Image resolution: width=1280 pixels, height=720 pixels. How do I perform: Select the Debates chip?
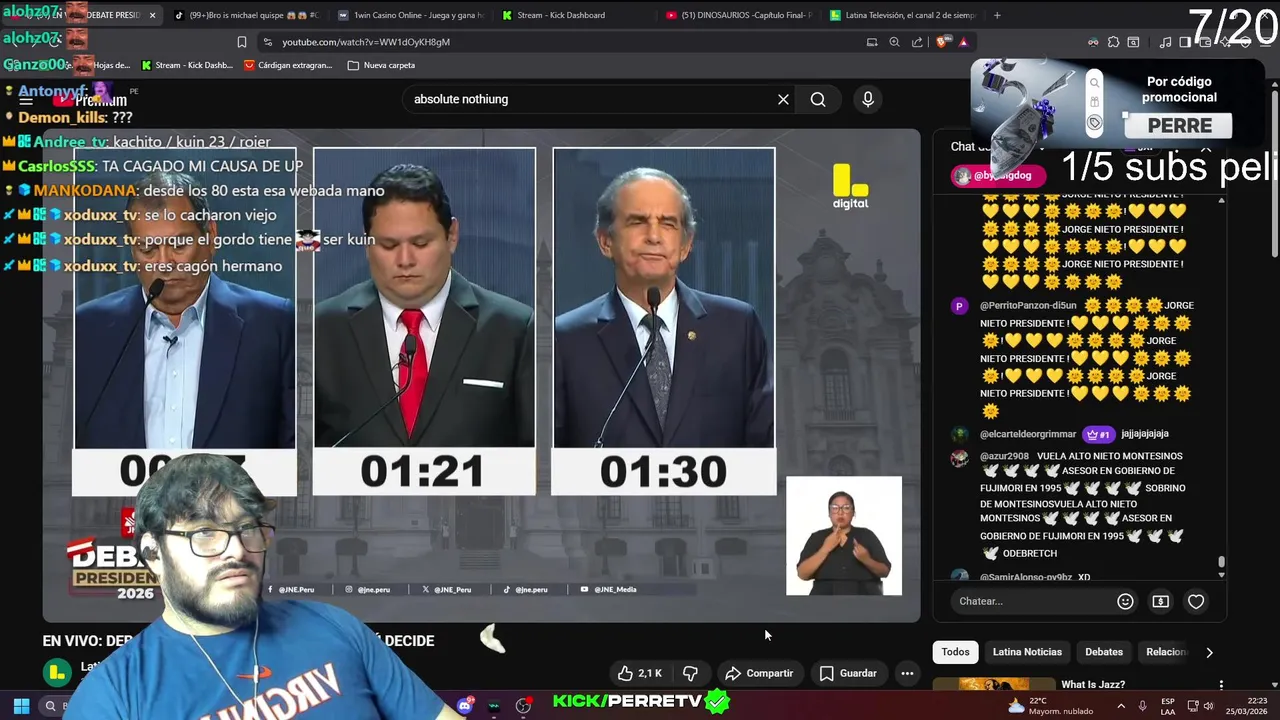point(1104,652)
